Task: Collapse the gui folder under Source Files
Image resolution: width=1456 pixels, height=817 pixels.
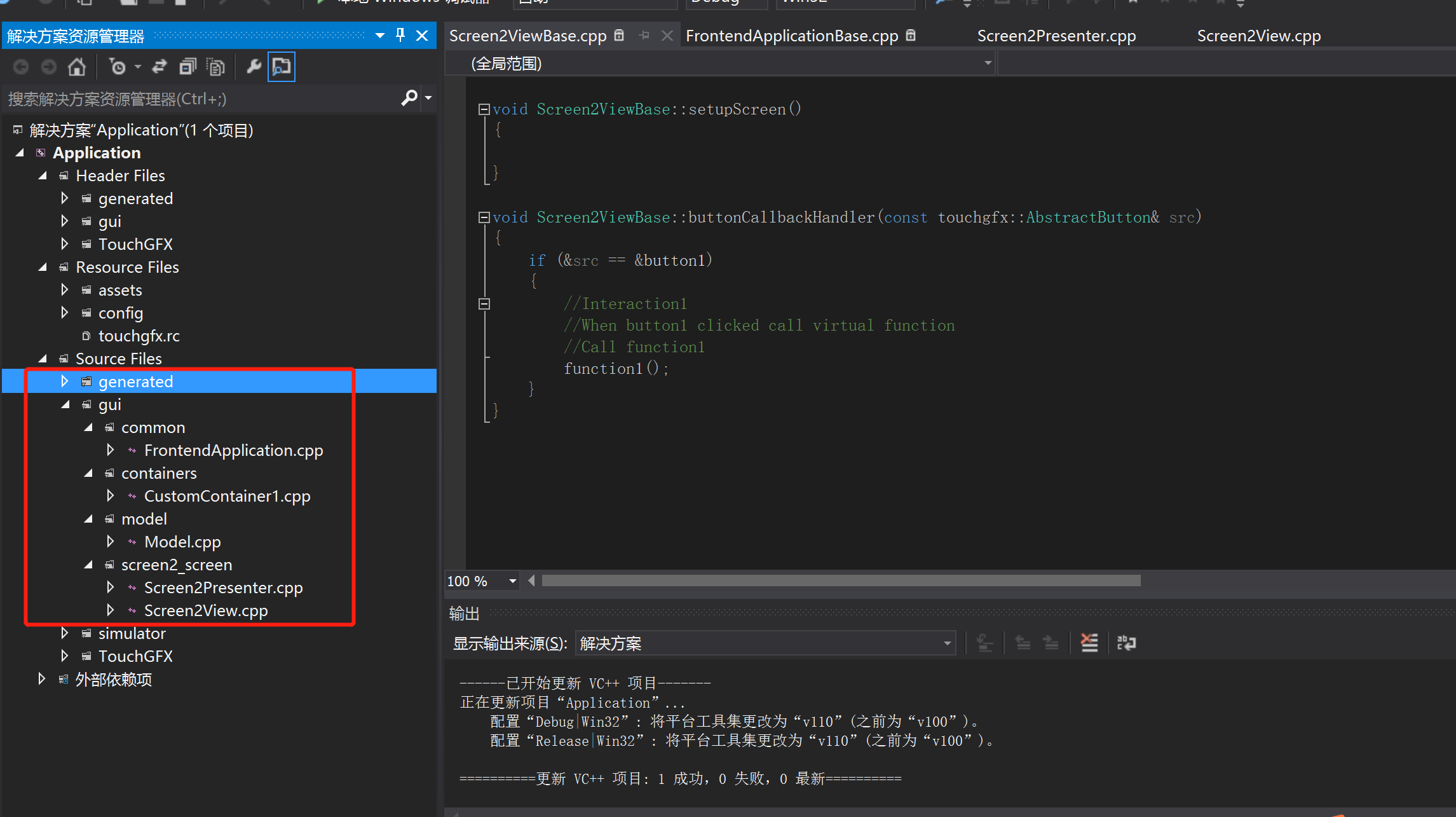Action: pyautogui.click(x=65, y=404)
